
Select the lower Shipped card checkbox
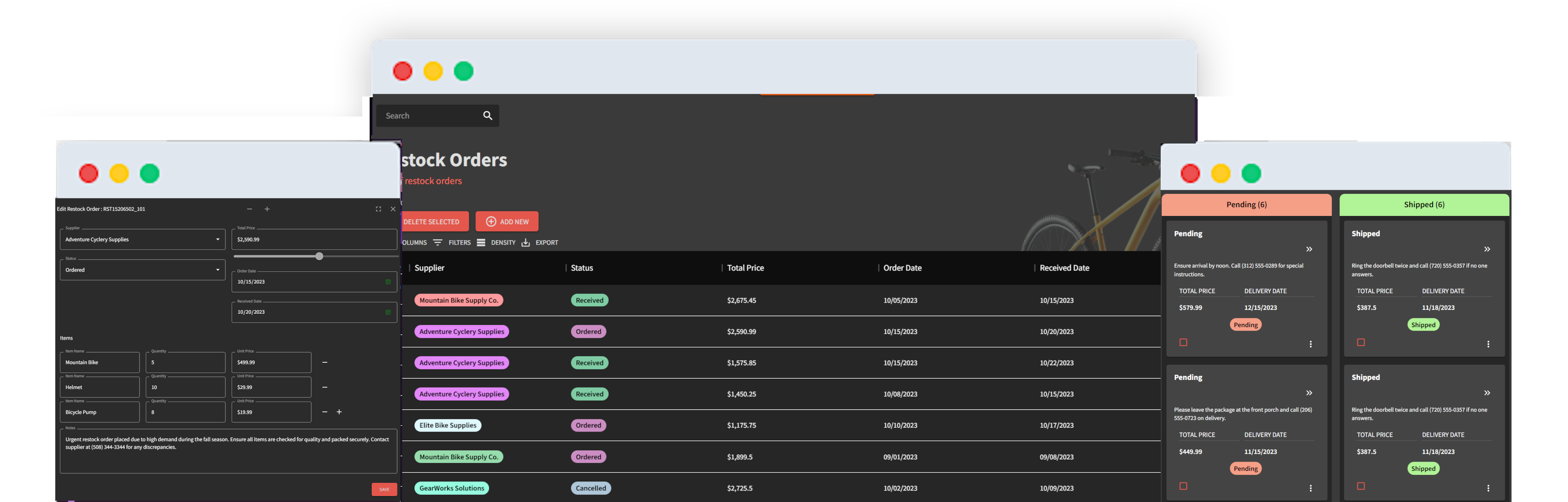coord(1361,486)
